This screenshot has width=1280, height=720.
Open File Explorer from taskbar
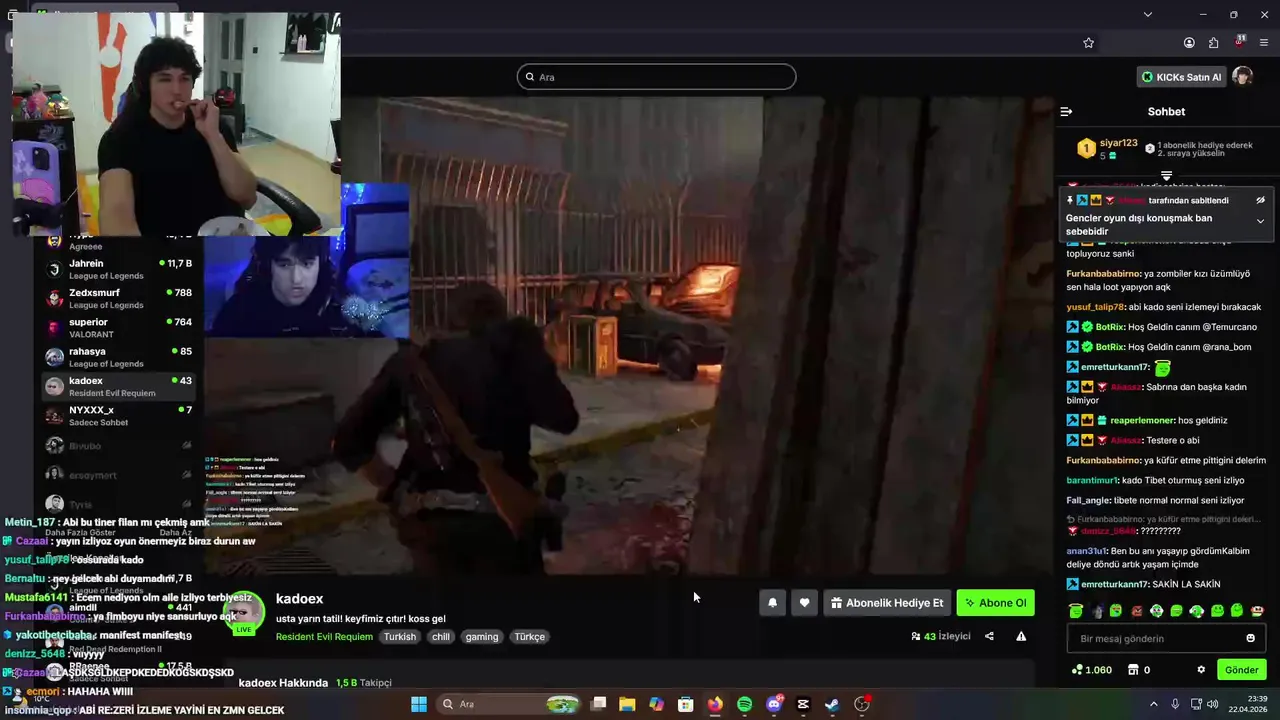click(627, 704)
